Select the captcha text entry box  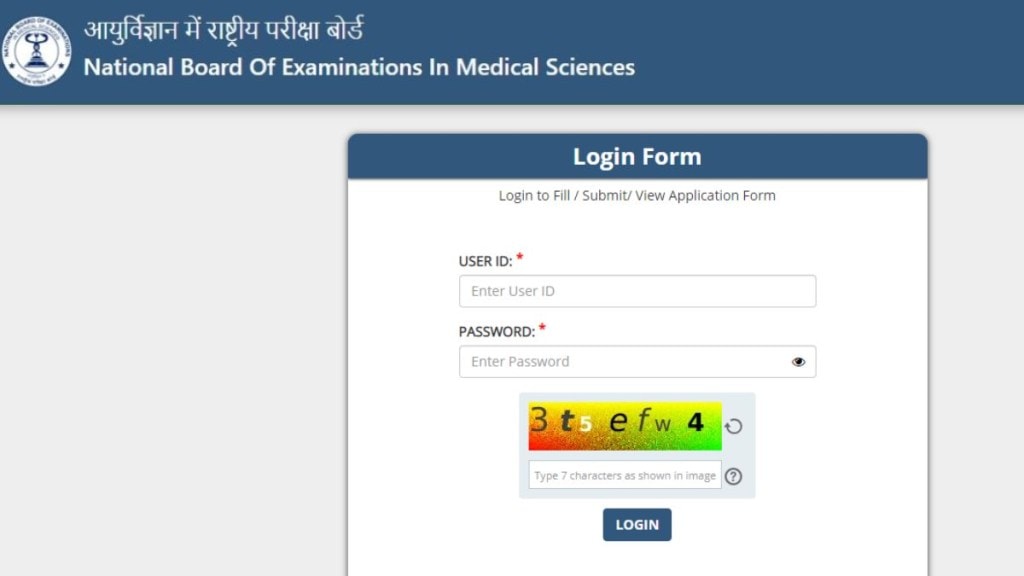(x=624, y=475)
